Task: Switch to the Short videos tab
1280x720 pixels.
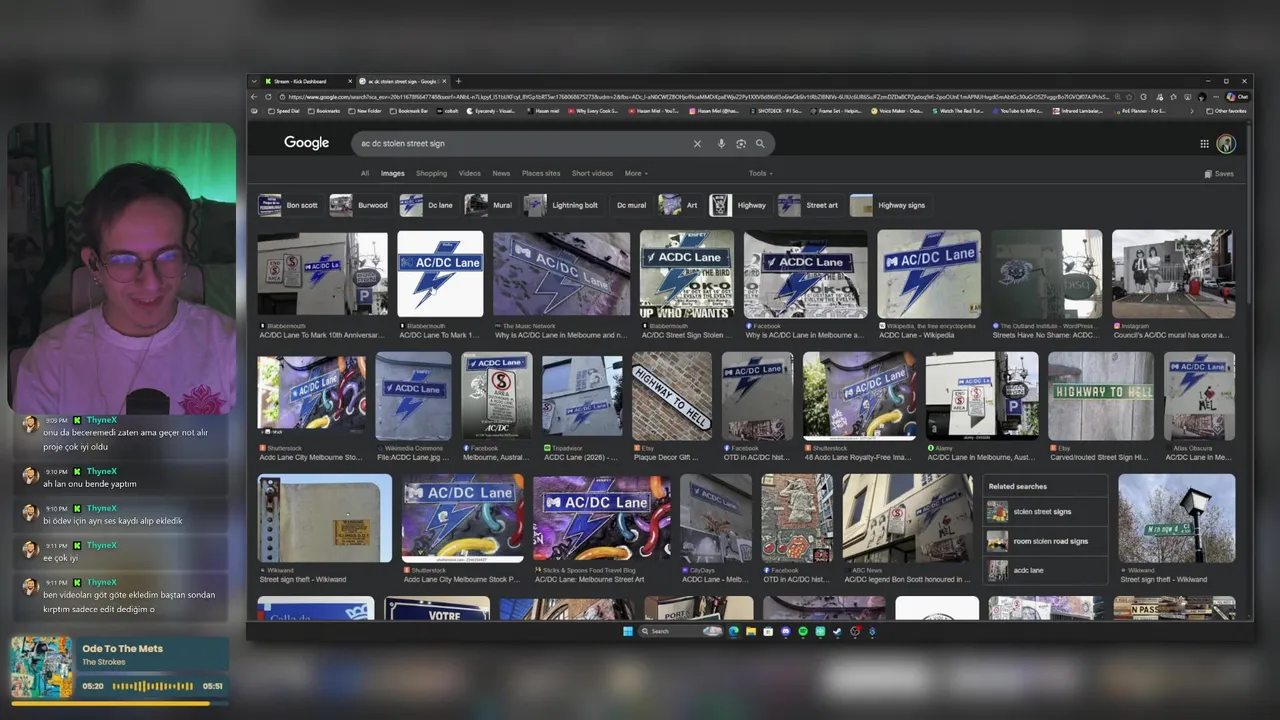Action: (x=592, y=173)
